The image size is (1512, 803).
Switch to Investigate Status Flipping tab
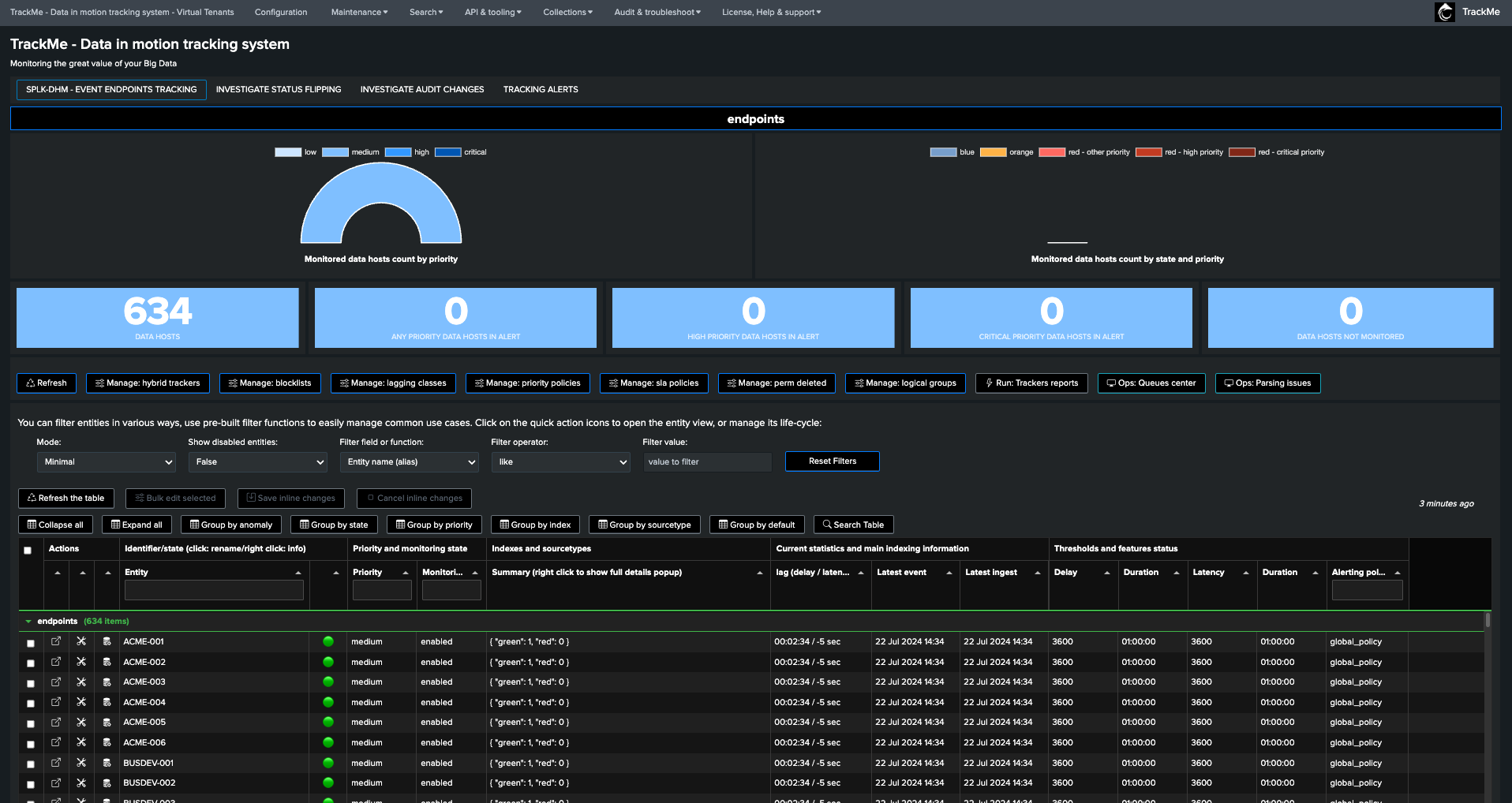[279, 89]
